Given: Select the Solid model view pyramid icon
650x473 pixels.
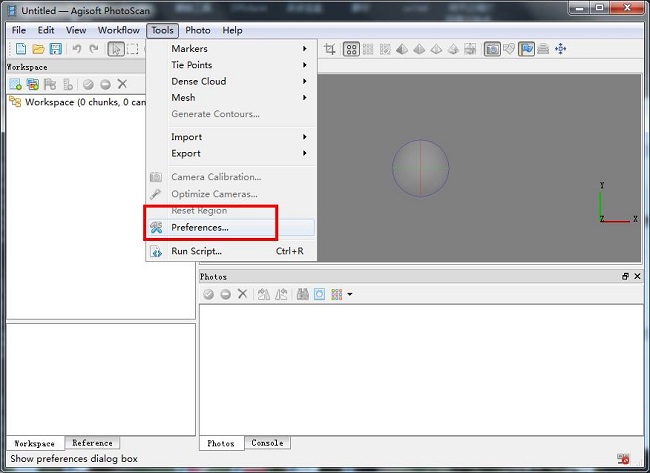Looking at the screenshot, I should point(419,49).
